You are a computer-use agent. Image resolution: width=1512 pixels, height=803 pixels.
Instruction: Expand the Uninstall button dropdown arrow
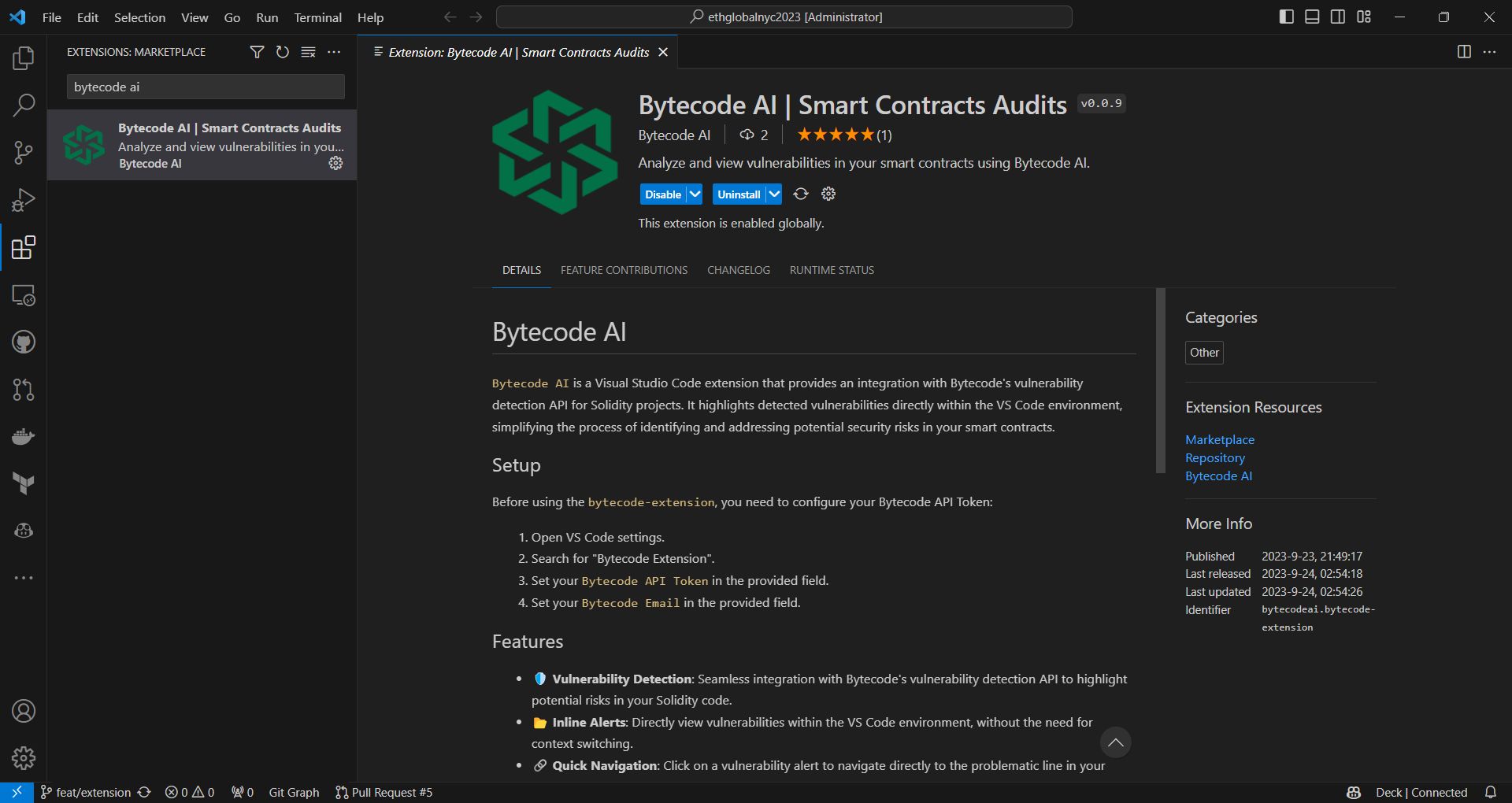774,194
